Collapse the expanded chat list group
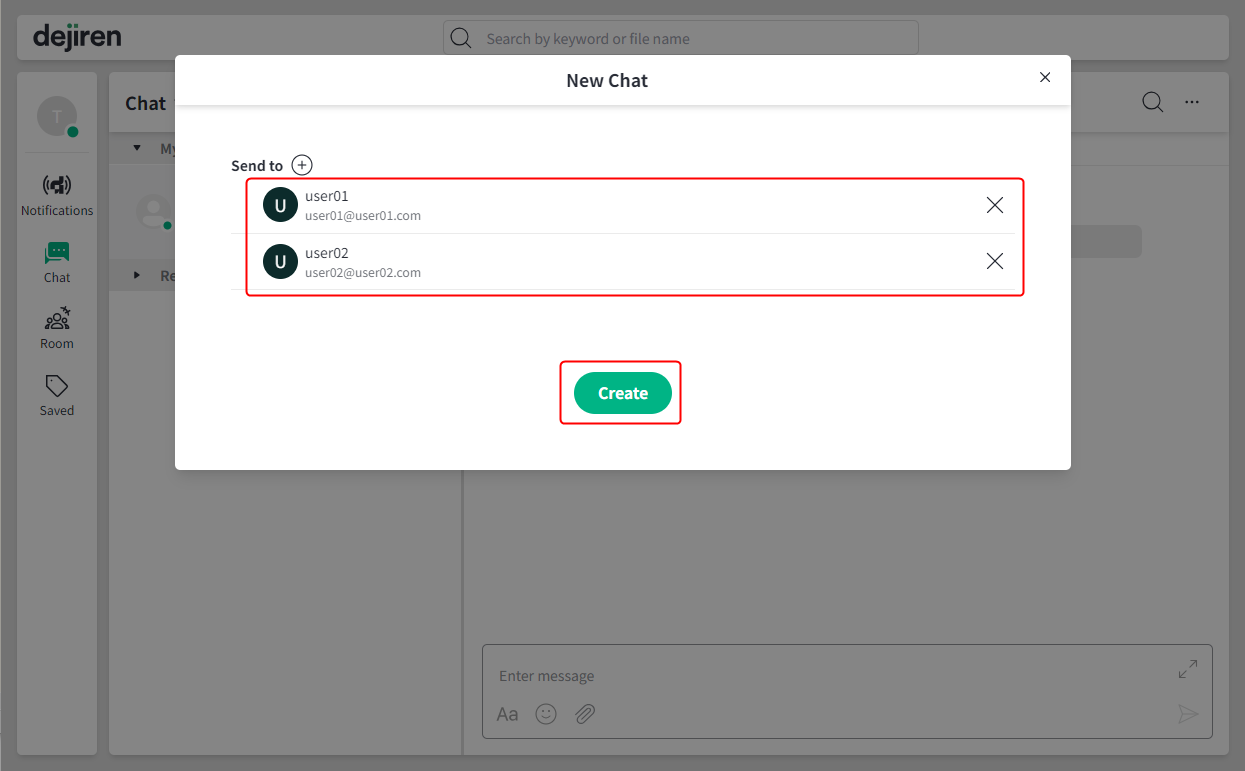 tap(137, 148)
